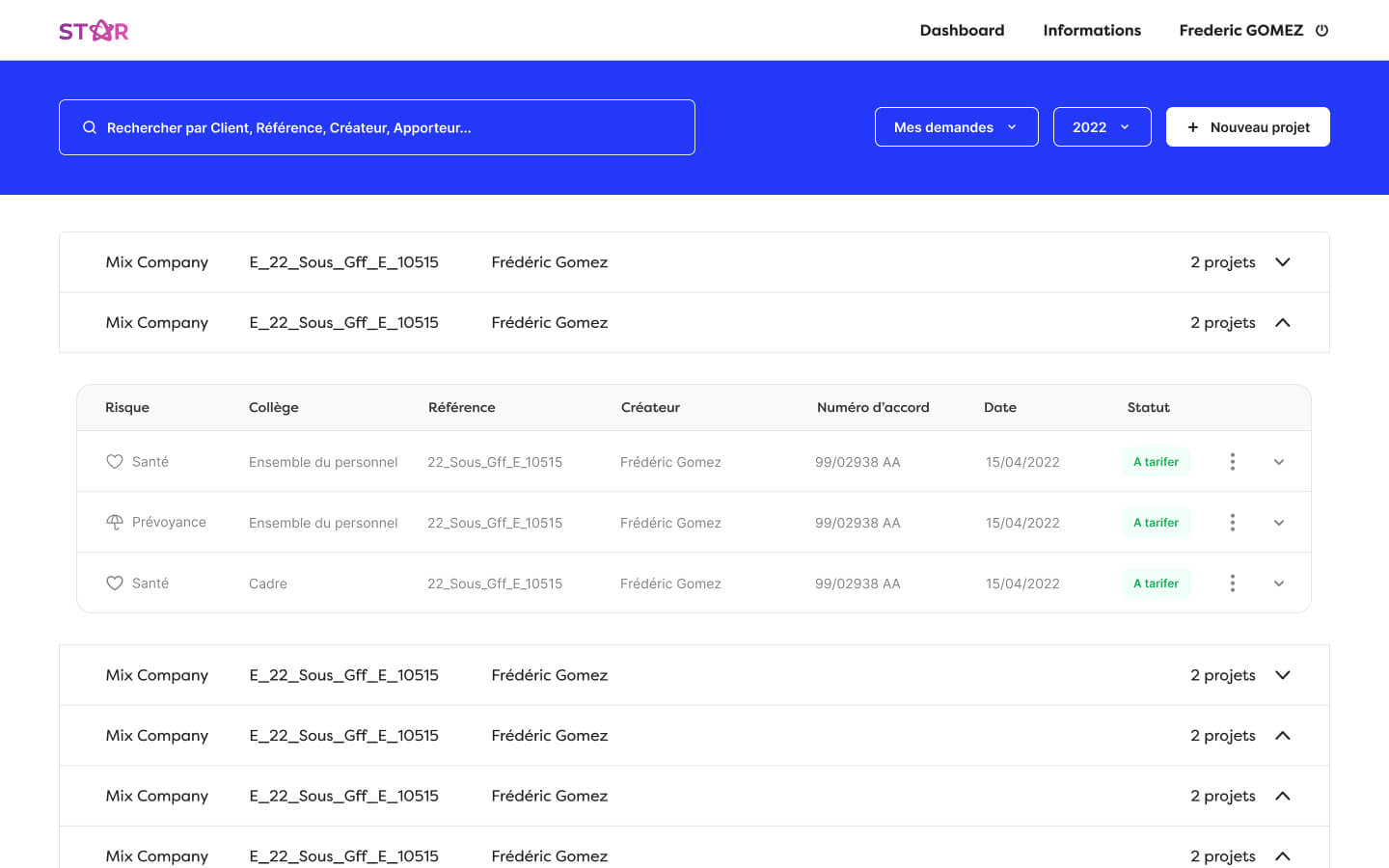Click A tarifer badge in Prévoyance row
The height and width of the screenshot is (868, 1389).
pos(1157,523)
